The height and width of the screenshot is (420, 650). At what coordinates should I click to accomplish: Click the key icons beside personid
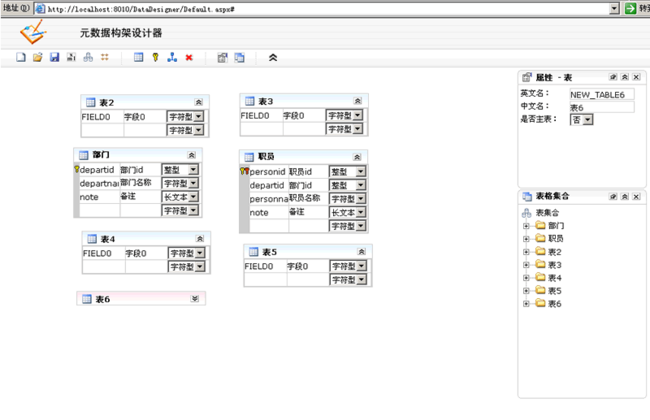pyautogui.click(x=245, y=171)
